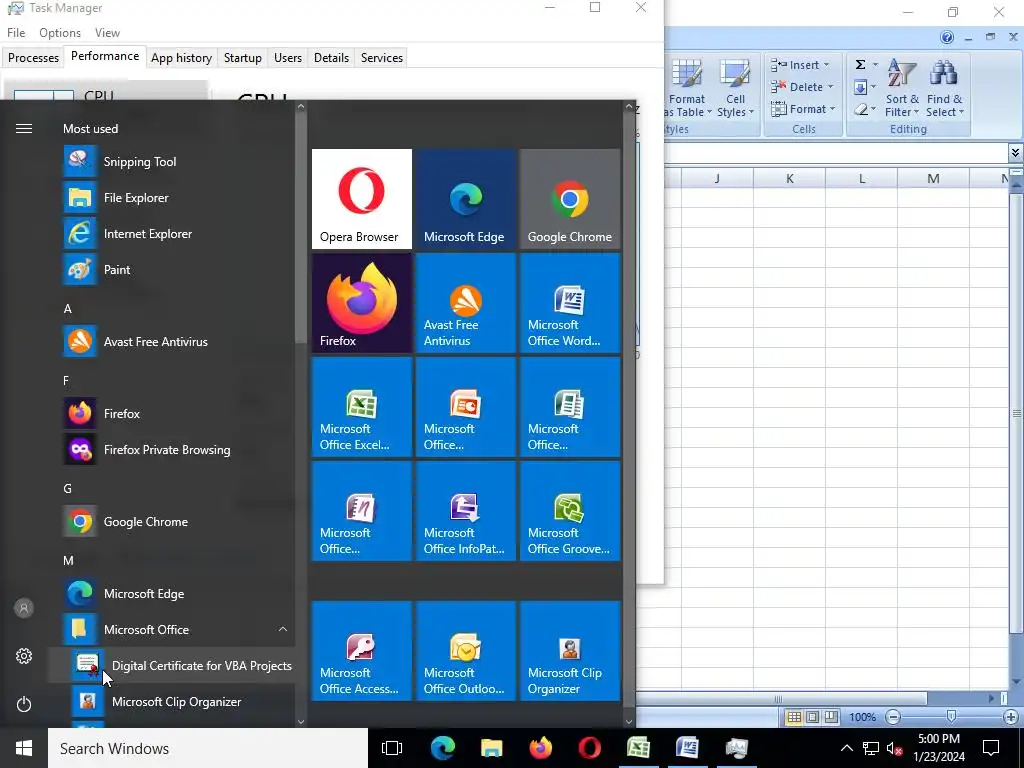Image resolution: width=1024 pixels, height=768 pixels.
Task: Switch to App history tab in Task Manager
Action: point(182,57)
